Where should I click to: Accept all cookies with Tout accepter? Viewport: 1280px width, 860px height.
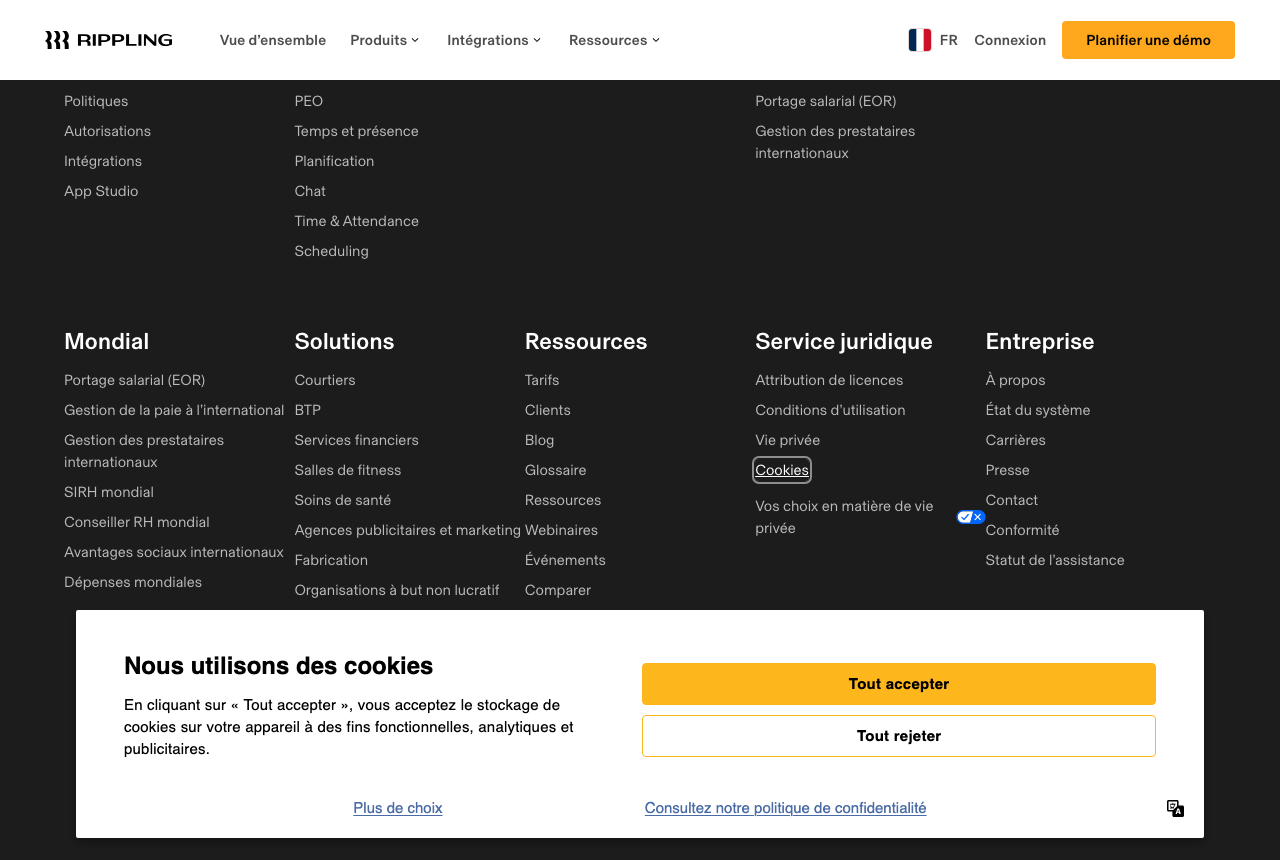point(899,684)
